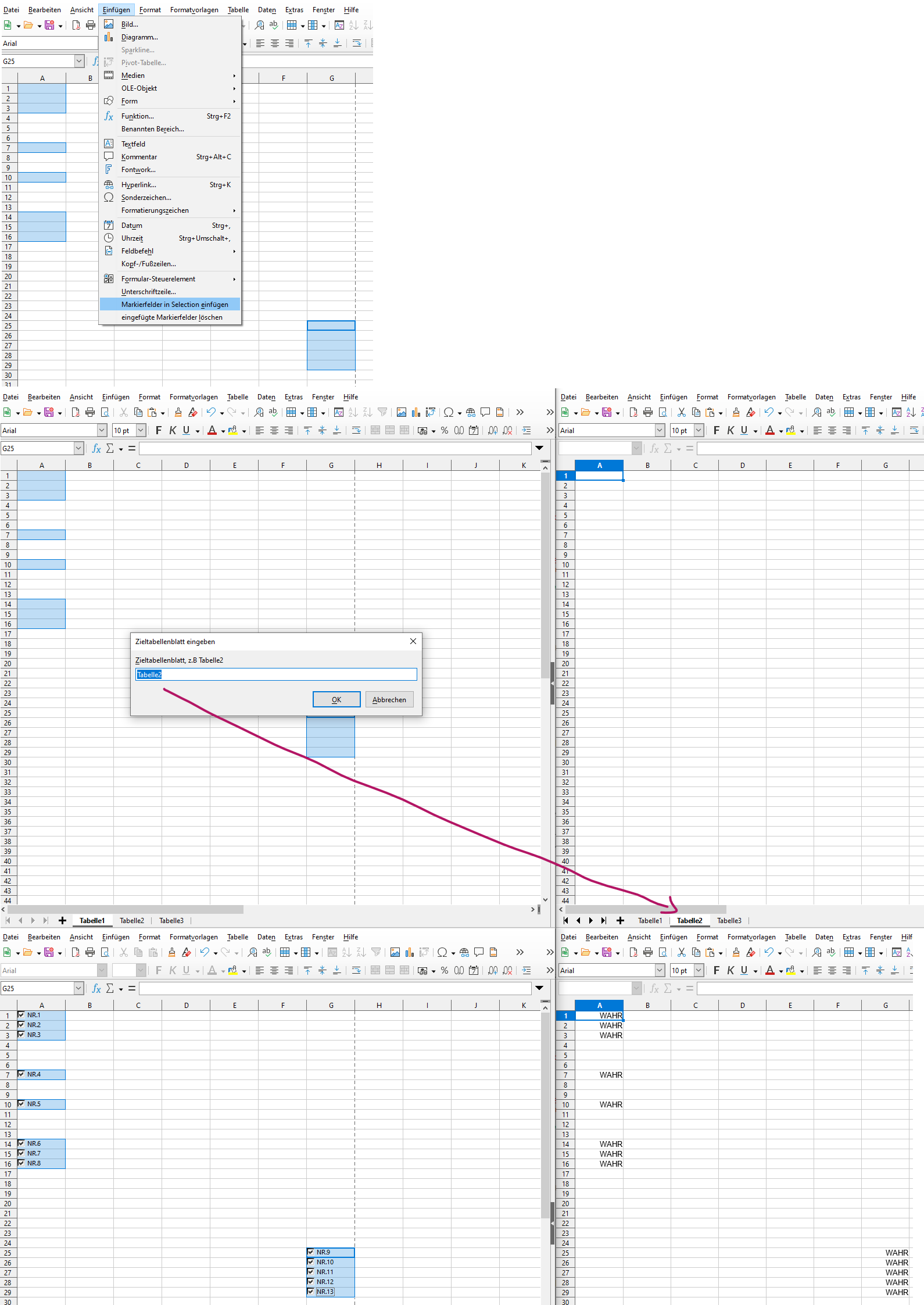Screen dimensions: 924x1305
Task: Toggle the NR.2 checkbox
Action: (x=22, y=1025)
